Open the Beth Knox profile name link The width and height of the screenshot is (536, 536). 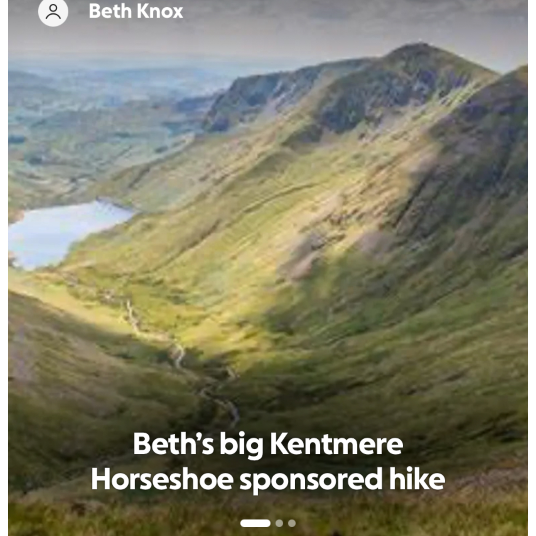click(x=136, y=11)
